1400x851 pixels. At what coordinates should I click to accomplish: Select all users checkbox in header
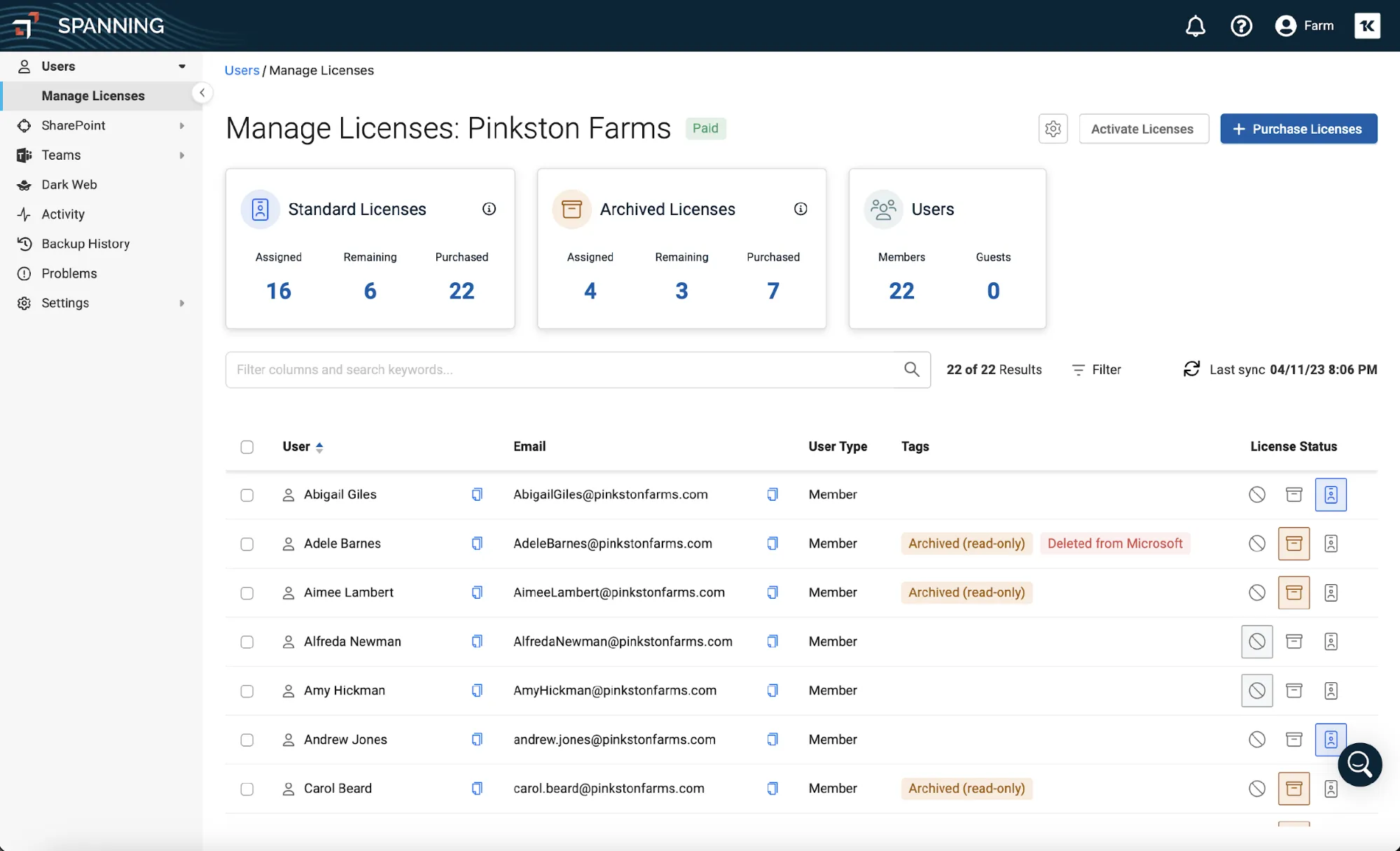pyautogui.click(x=247, y=447)
